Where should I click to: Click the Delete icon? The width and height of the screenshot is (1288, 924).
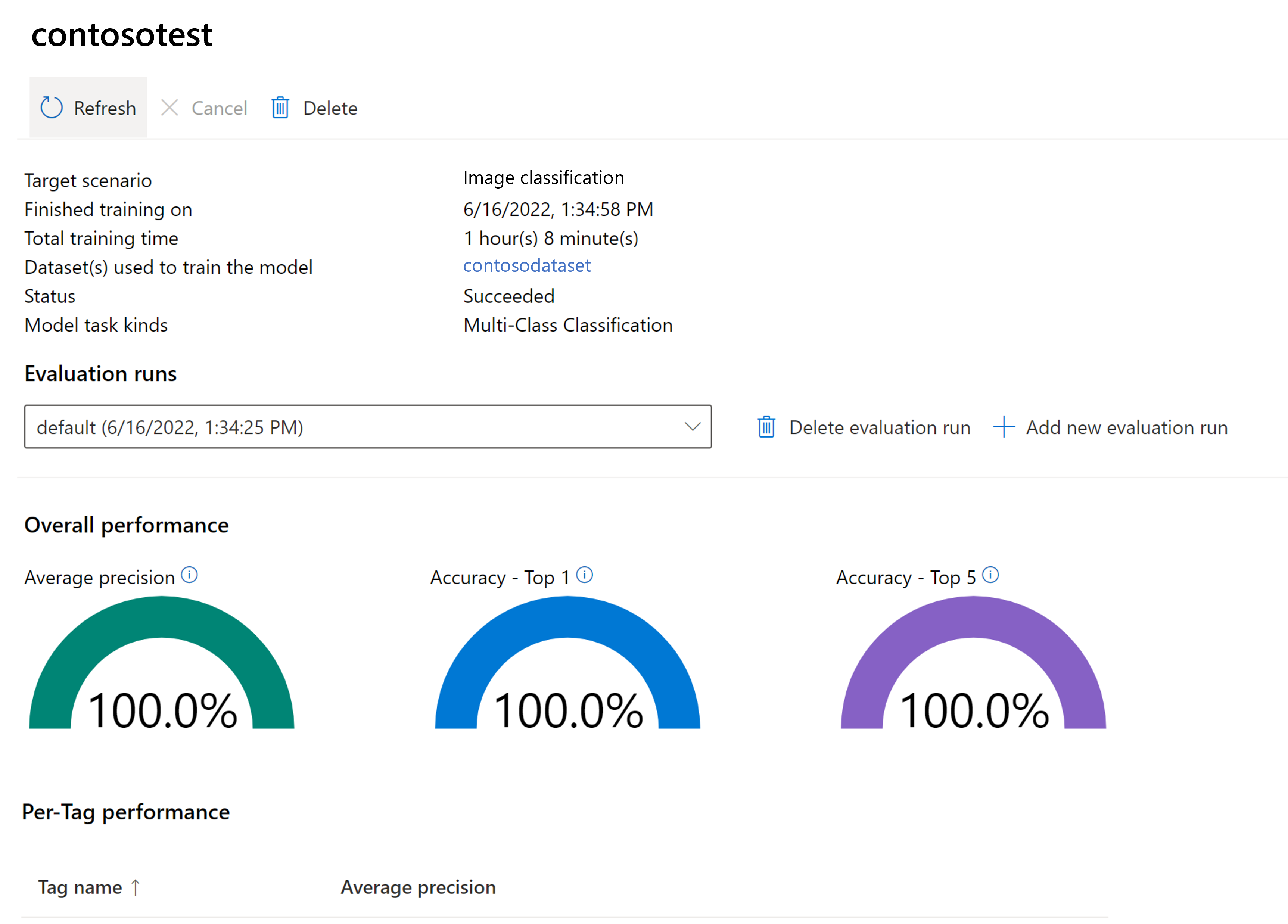point(280,108)
